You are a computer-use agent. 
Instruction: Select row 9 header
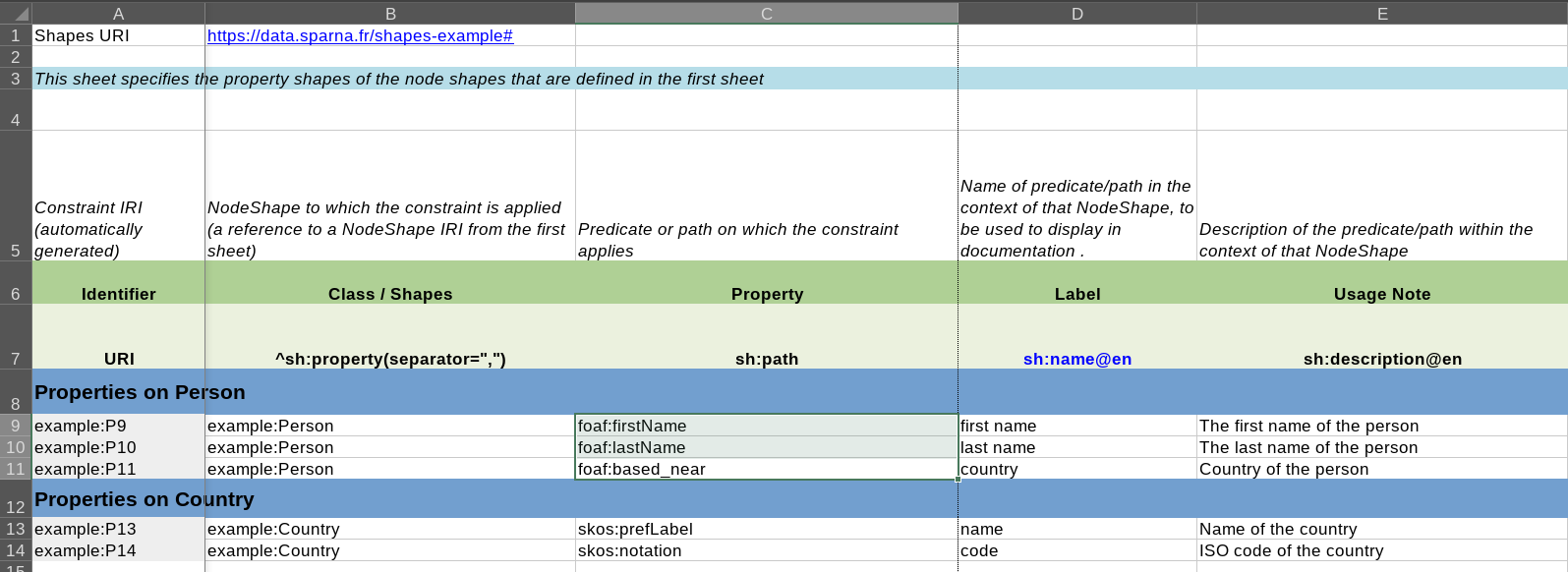[x=16, y=426]
